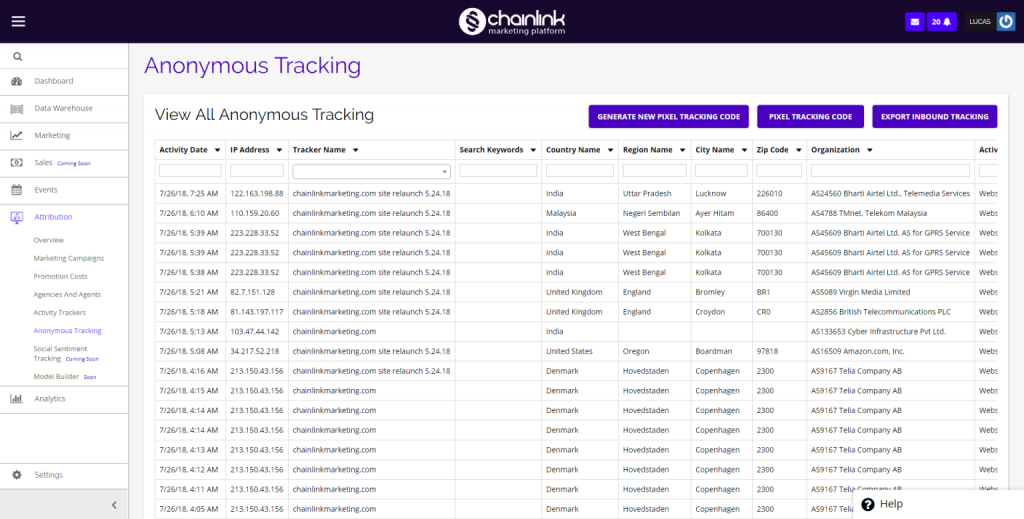Select the Lucknow city cell
Screen dimensions: 1024x519
point(711,193)
